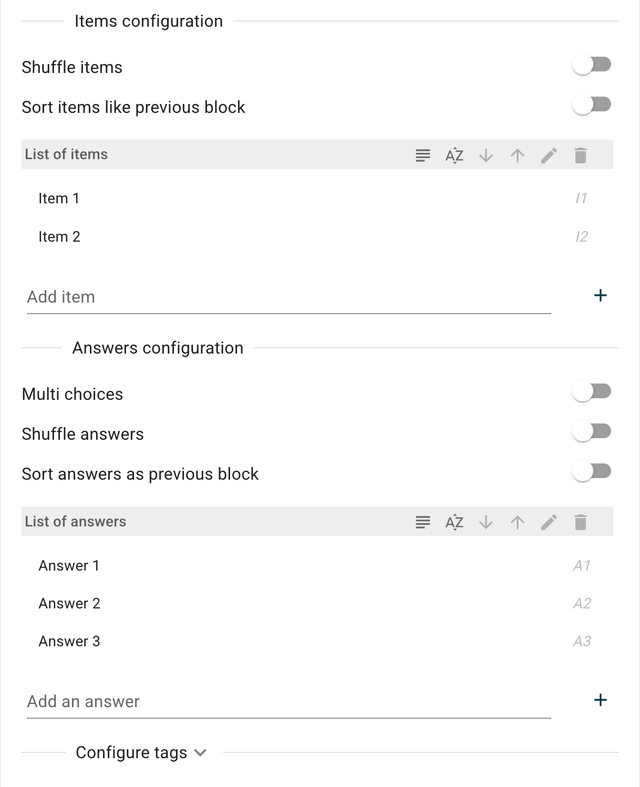This screenshot has height=787, width=640.
Task: Click the Add item text field
Action: 288,297
